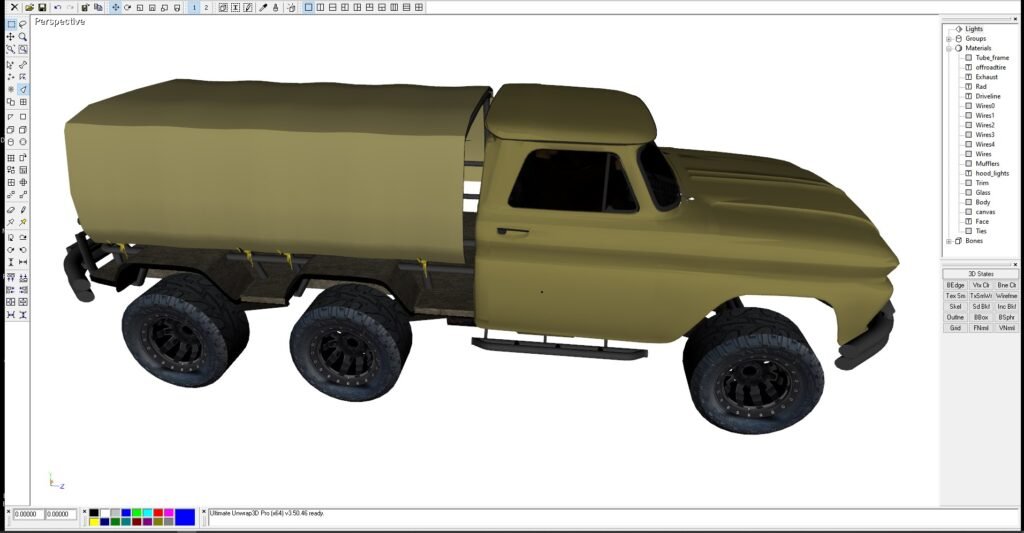Expand the Bones tree node

tap(948, 241)
